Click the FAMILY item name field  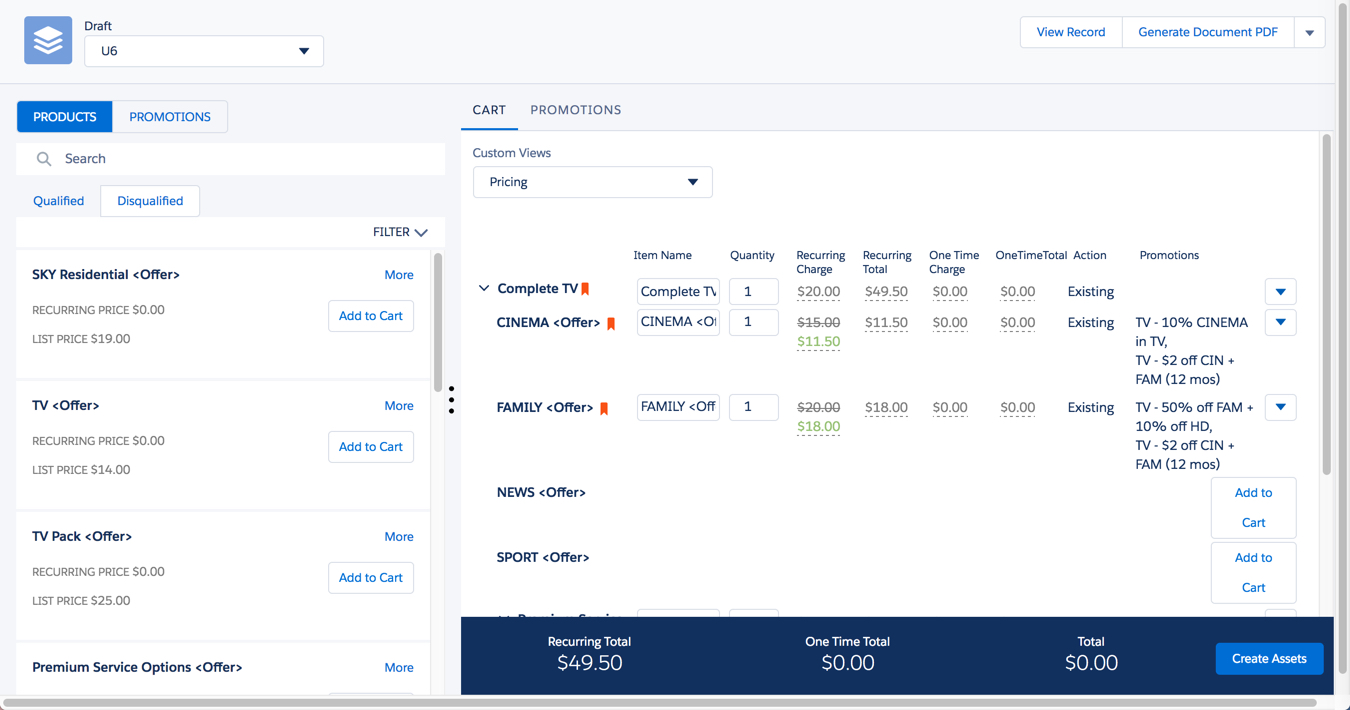pyautogui.click(x=678, y=407)
